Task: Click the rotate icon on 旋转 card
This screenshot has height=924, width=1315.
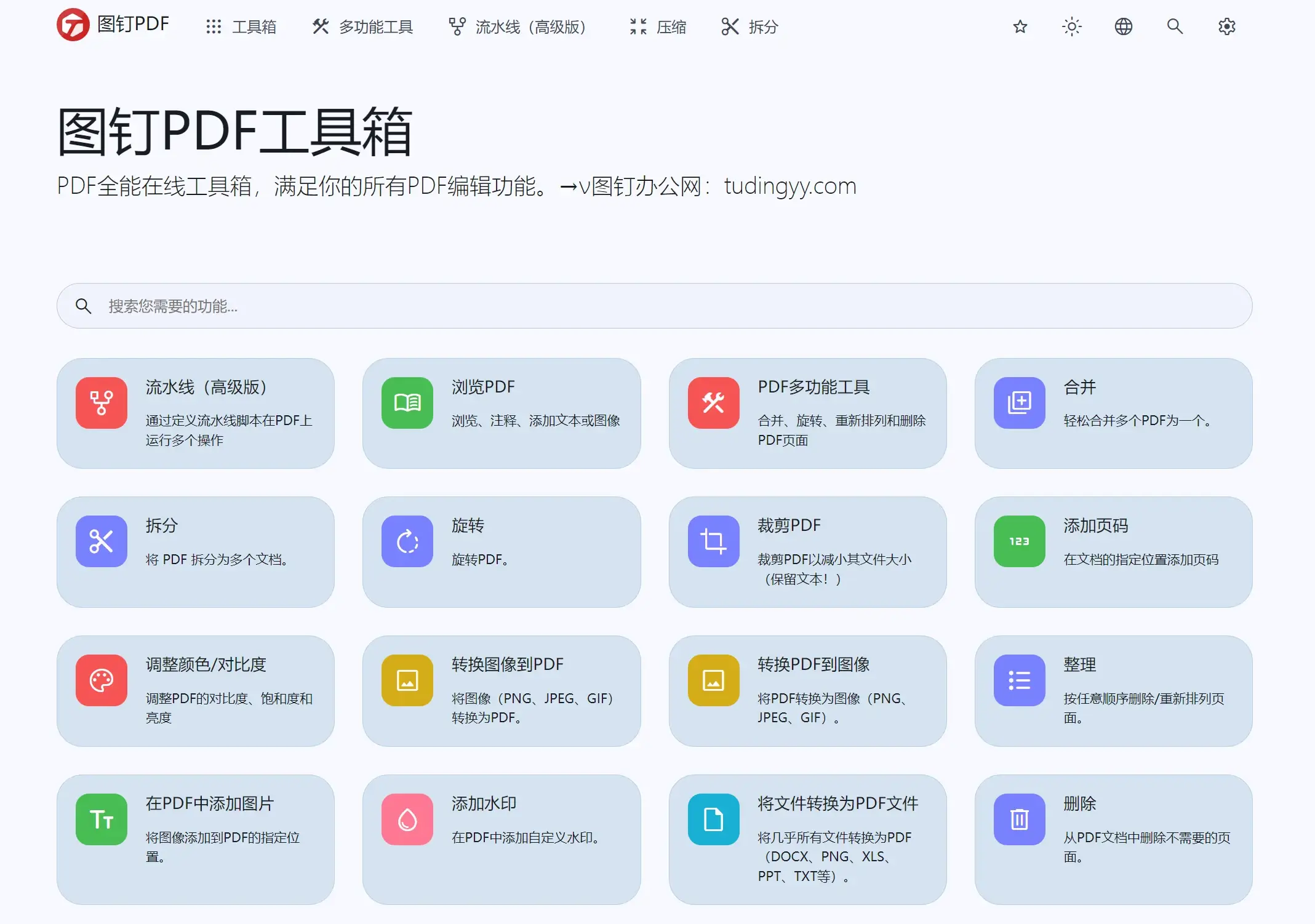Action: click(x=407, y=541)
